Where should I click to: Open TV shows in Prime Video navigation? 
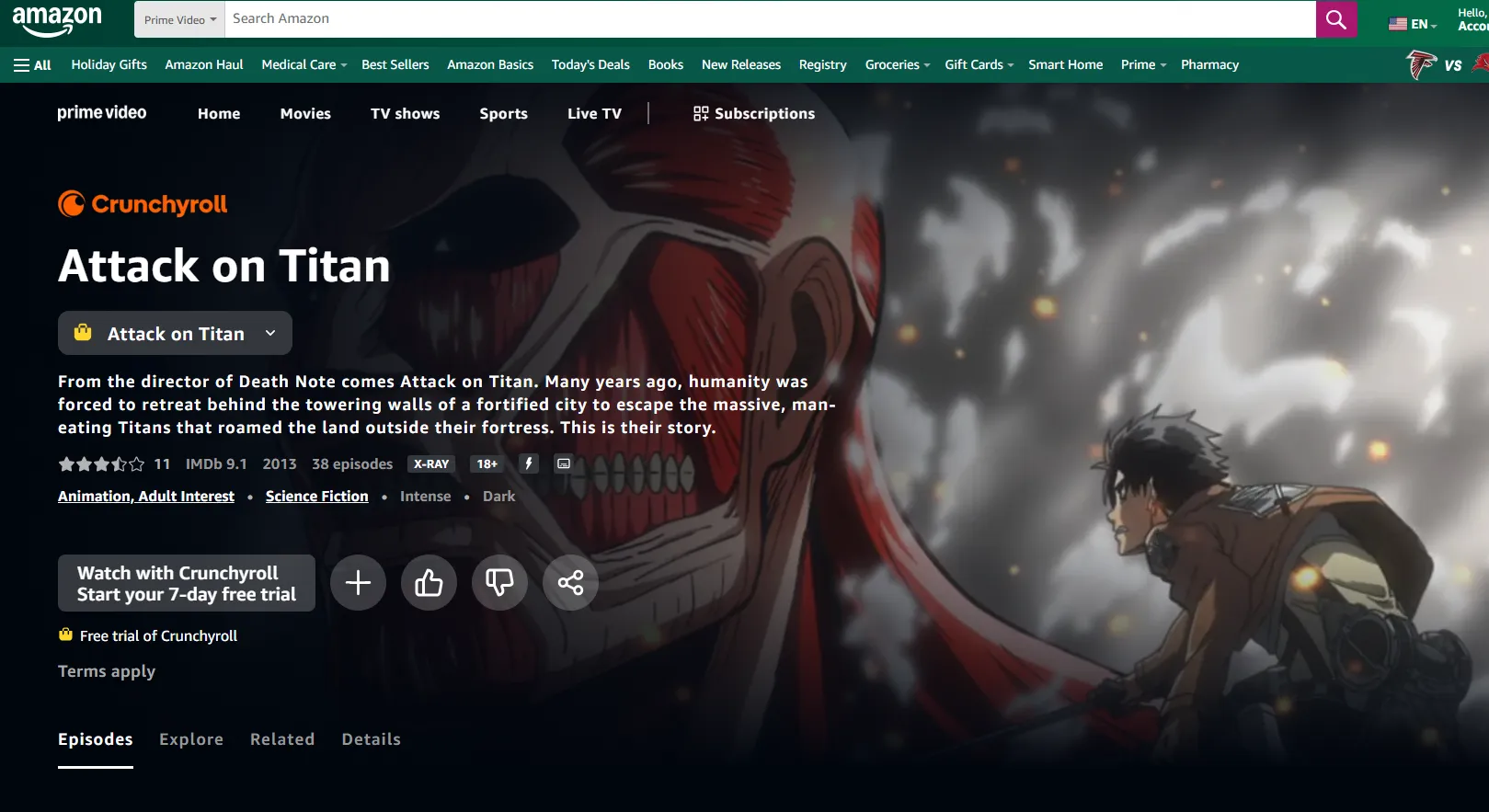pos(405,114)
